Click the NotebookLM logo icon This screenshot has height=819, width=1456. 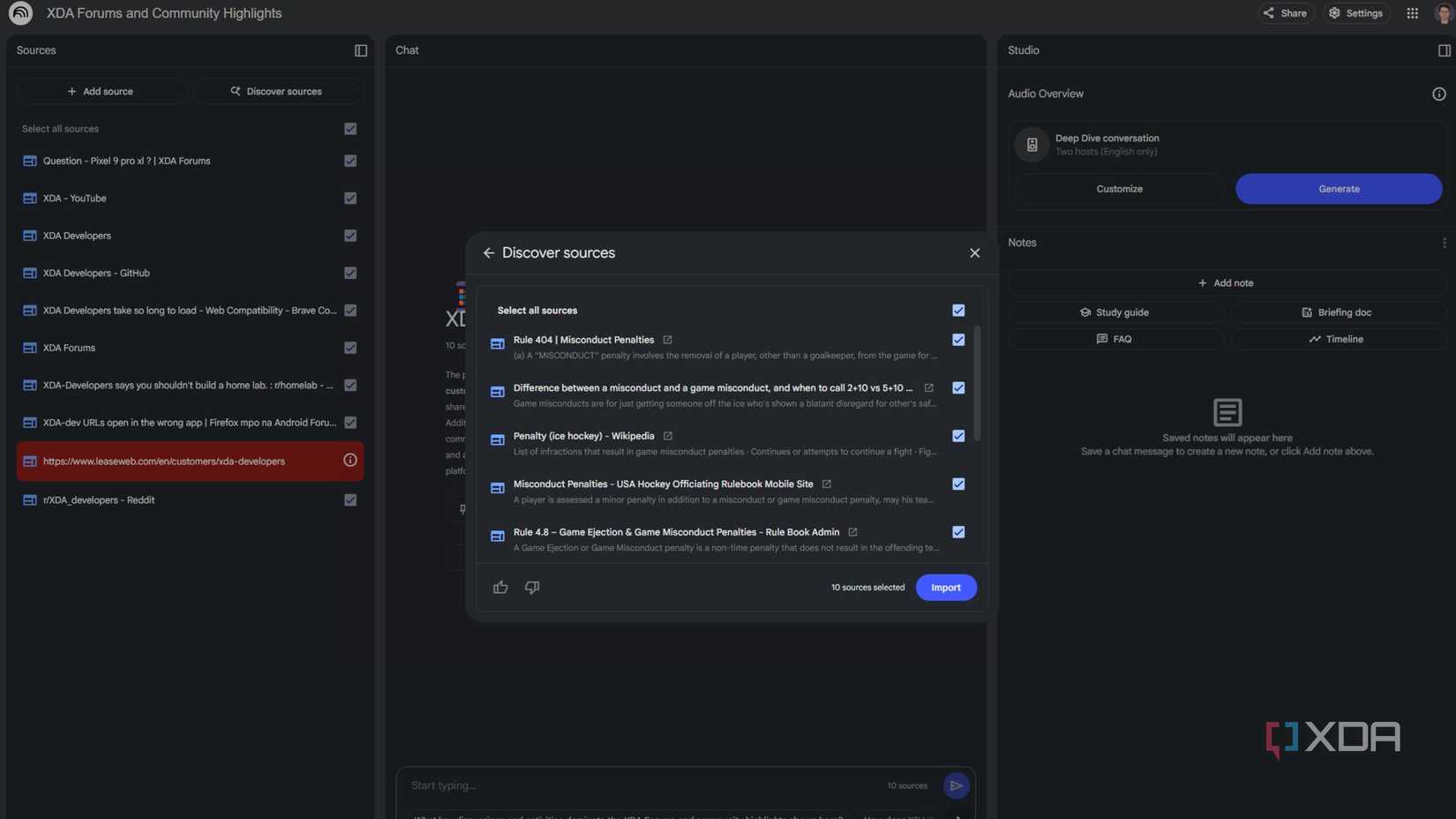[20, 13]
